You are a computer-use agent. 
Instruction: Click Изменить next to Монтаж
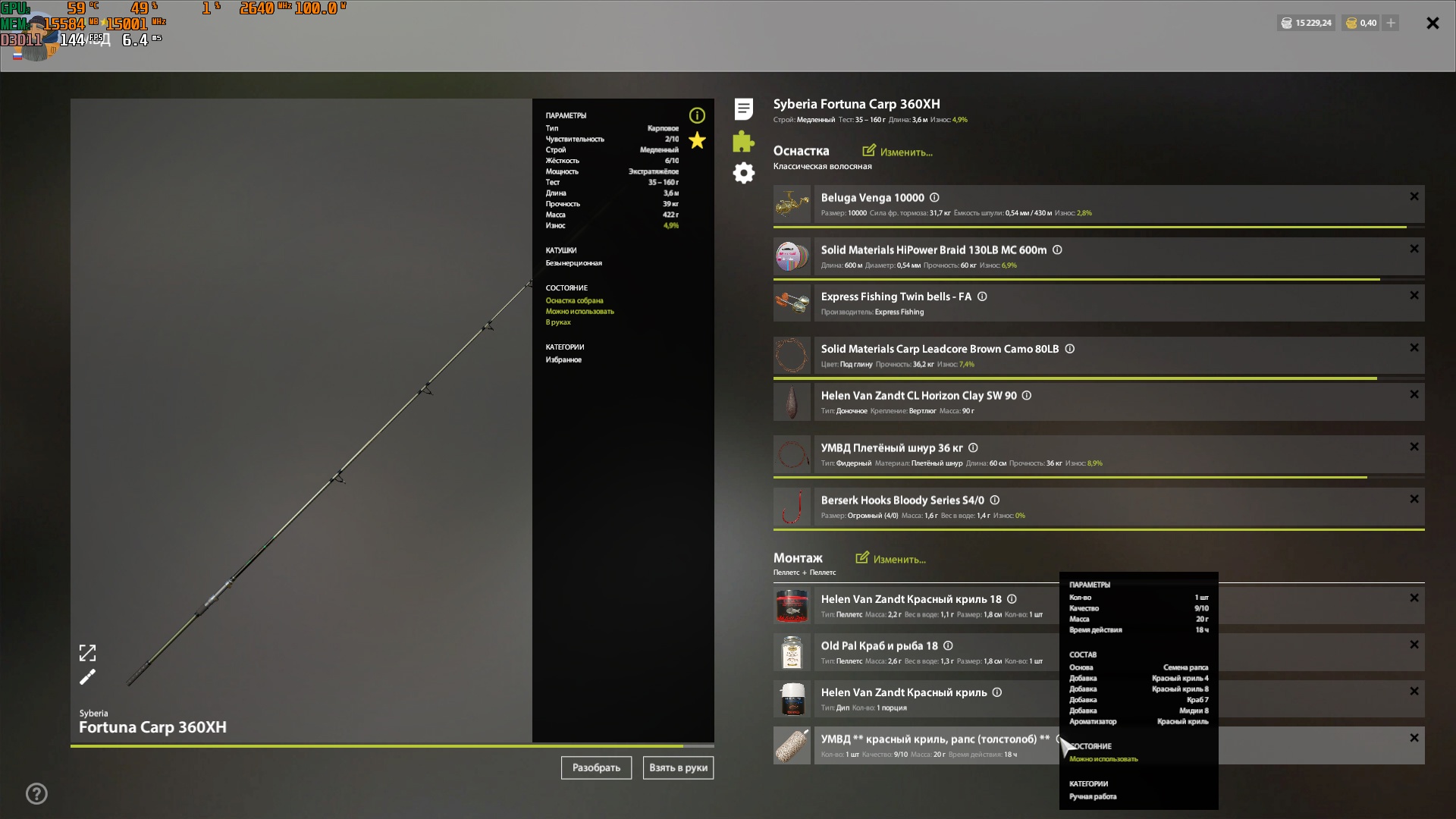pyautogui.click(x=891, y=559)
